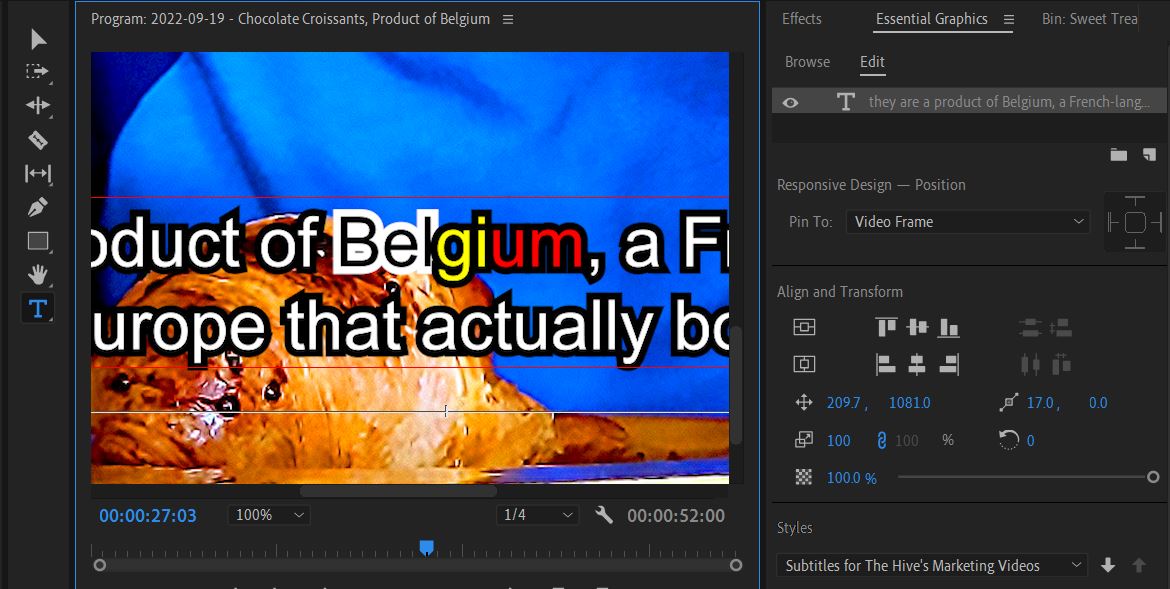Select the Selection tool arrow
The image size is (1170, 589).
pos(38,39)
